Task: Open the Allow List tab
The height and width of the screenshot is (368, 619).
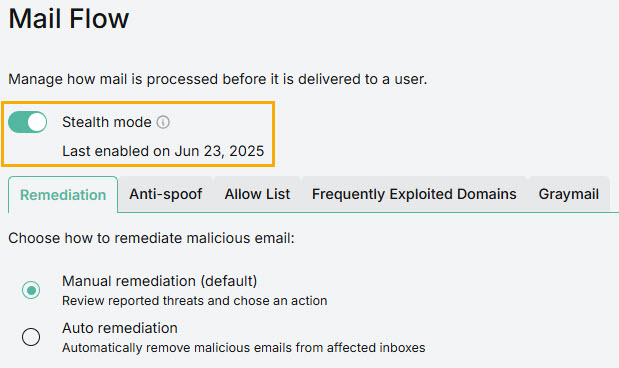Action: (x=257, y=194)
